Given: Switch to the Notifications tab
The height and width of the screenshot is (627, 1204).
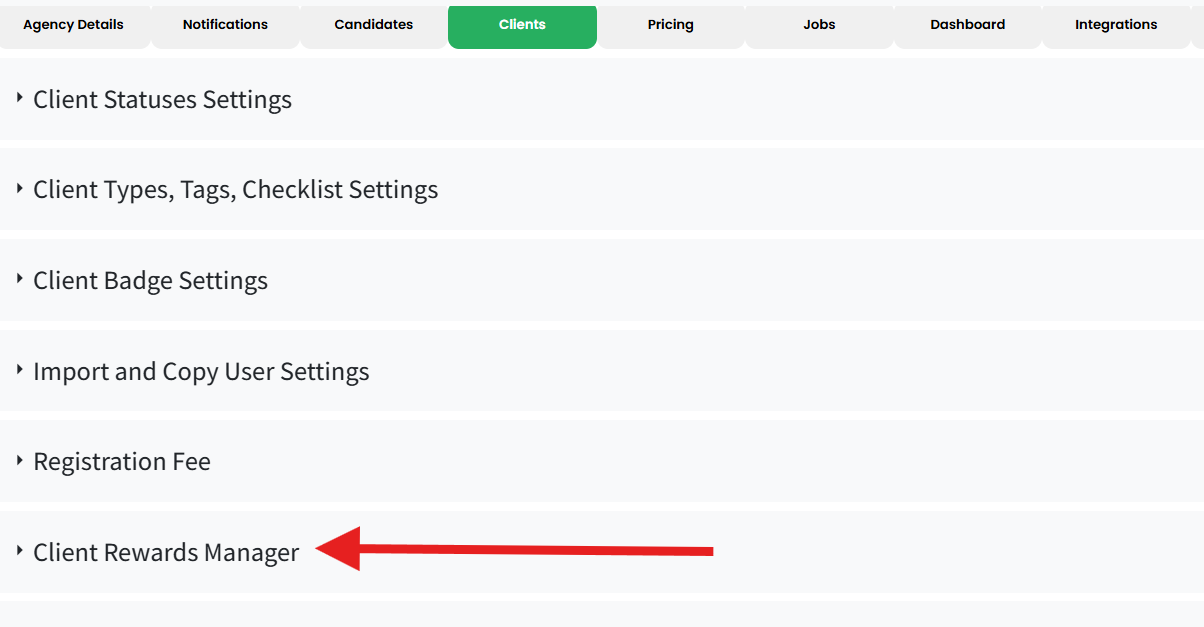Looking at the screenshot, I should pos(225,25).
